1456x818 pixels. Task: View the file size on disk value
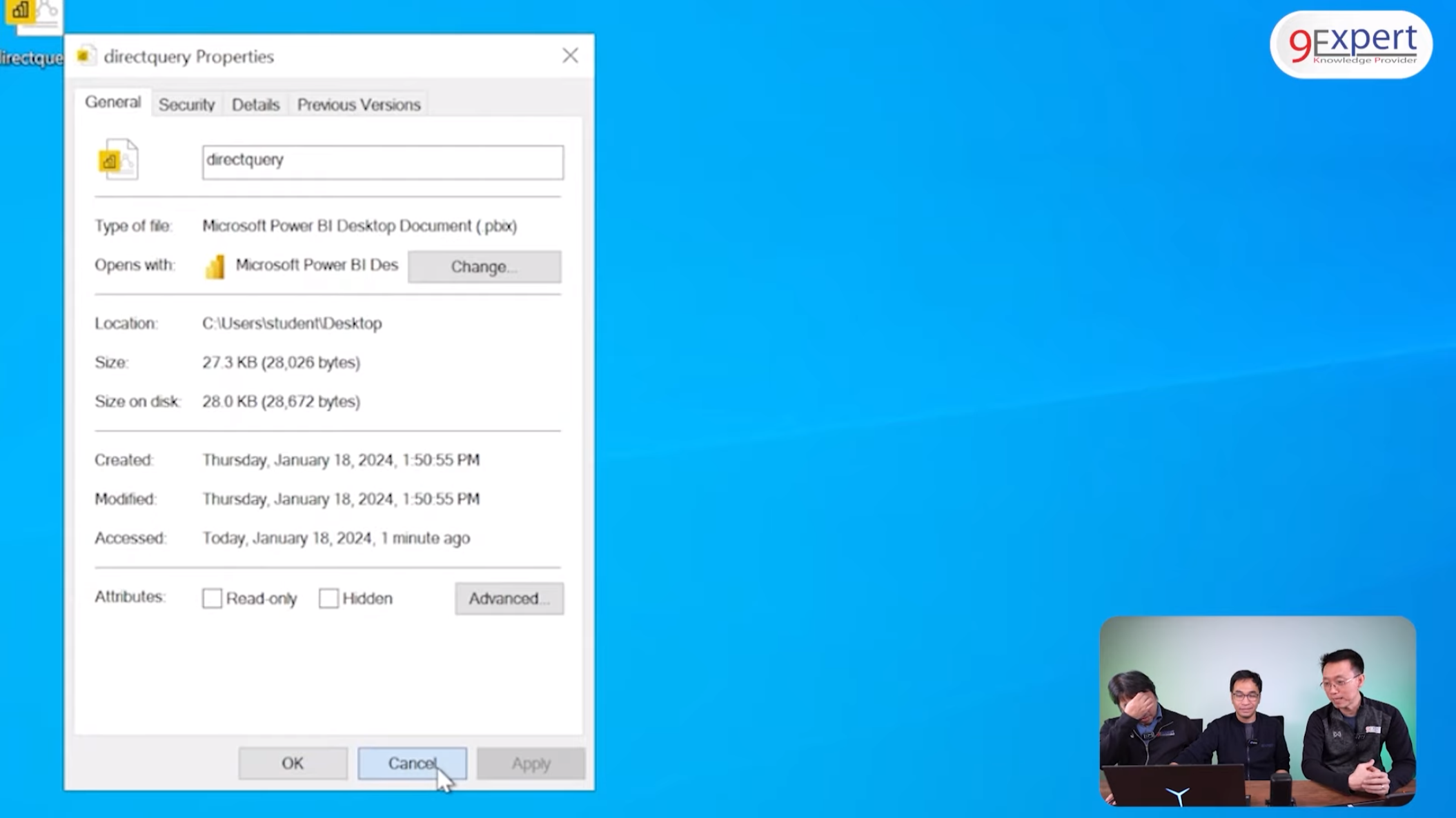click(281, 401)
